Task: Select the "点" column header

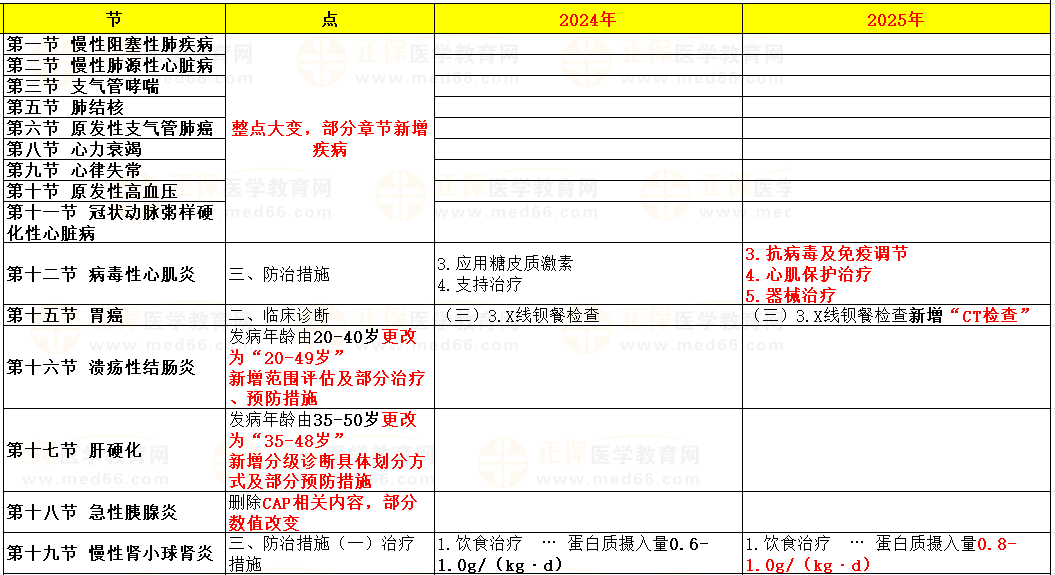Action: (x=330, y=19)
